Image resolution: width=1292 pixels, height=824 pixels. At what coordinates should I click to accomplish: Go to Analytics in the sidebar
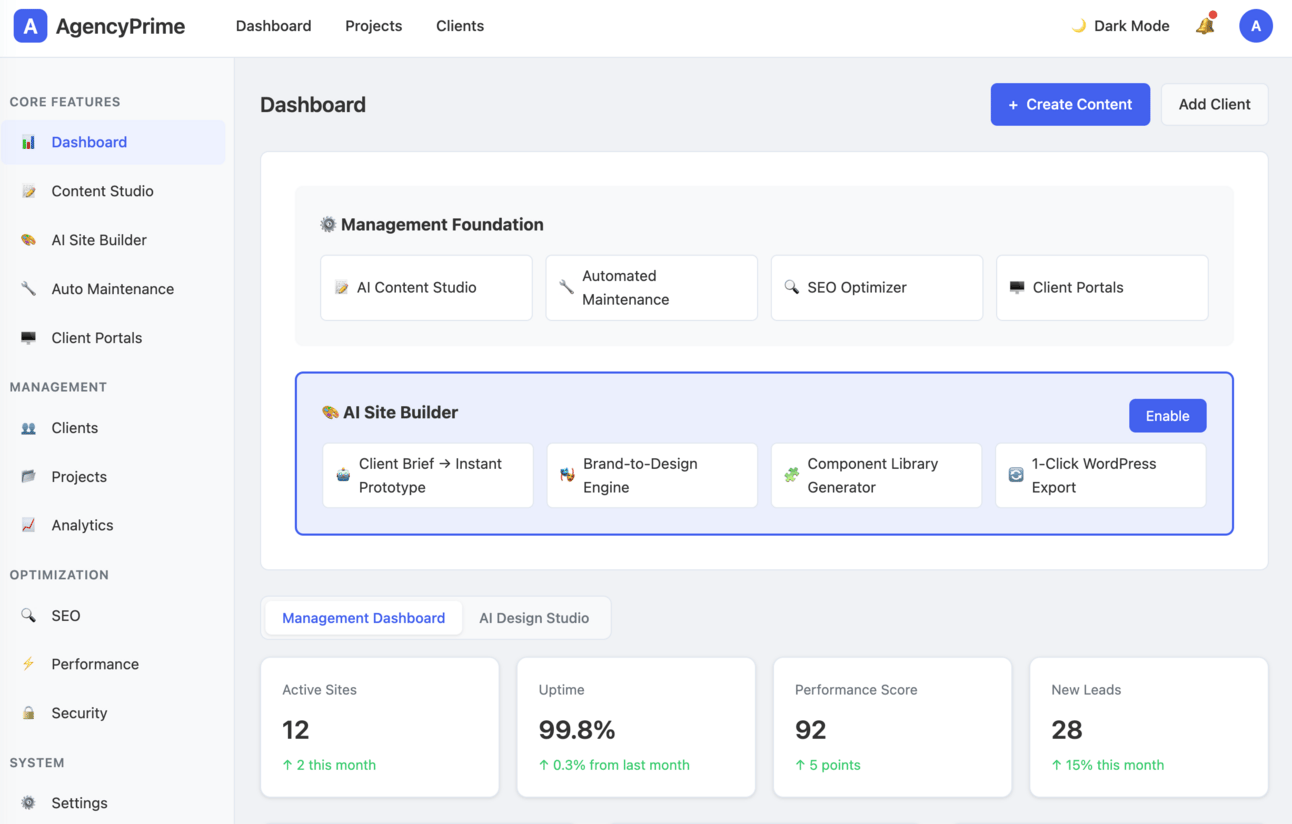[82, 525]
